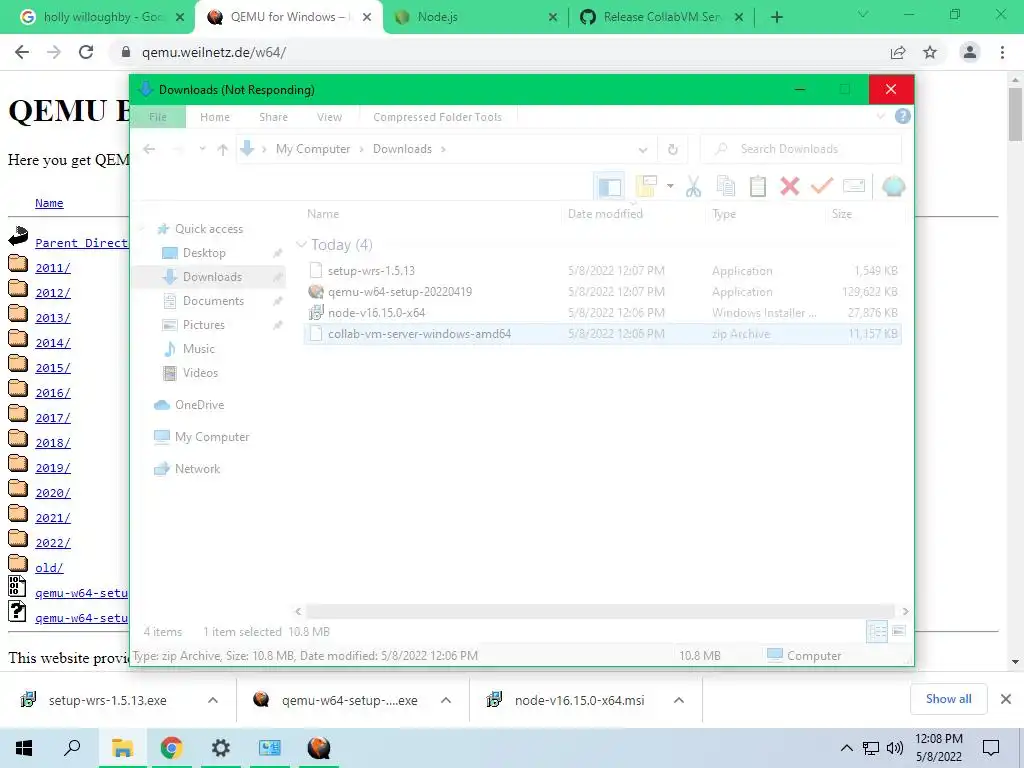
Task: Select Desktop in the navigation pane
Action: pos(204,253)
